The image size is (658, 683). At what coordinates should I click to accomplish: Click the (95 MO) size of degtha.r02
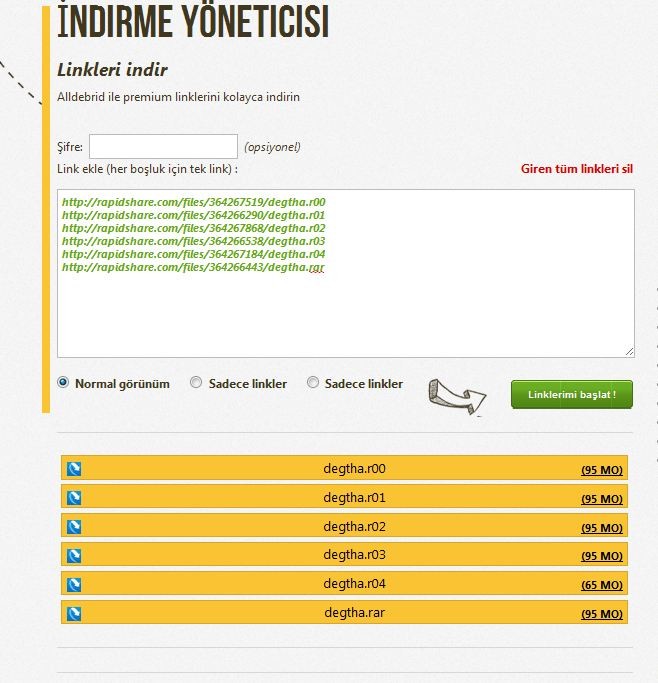pos(602,528)
